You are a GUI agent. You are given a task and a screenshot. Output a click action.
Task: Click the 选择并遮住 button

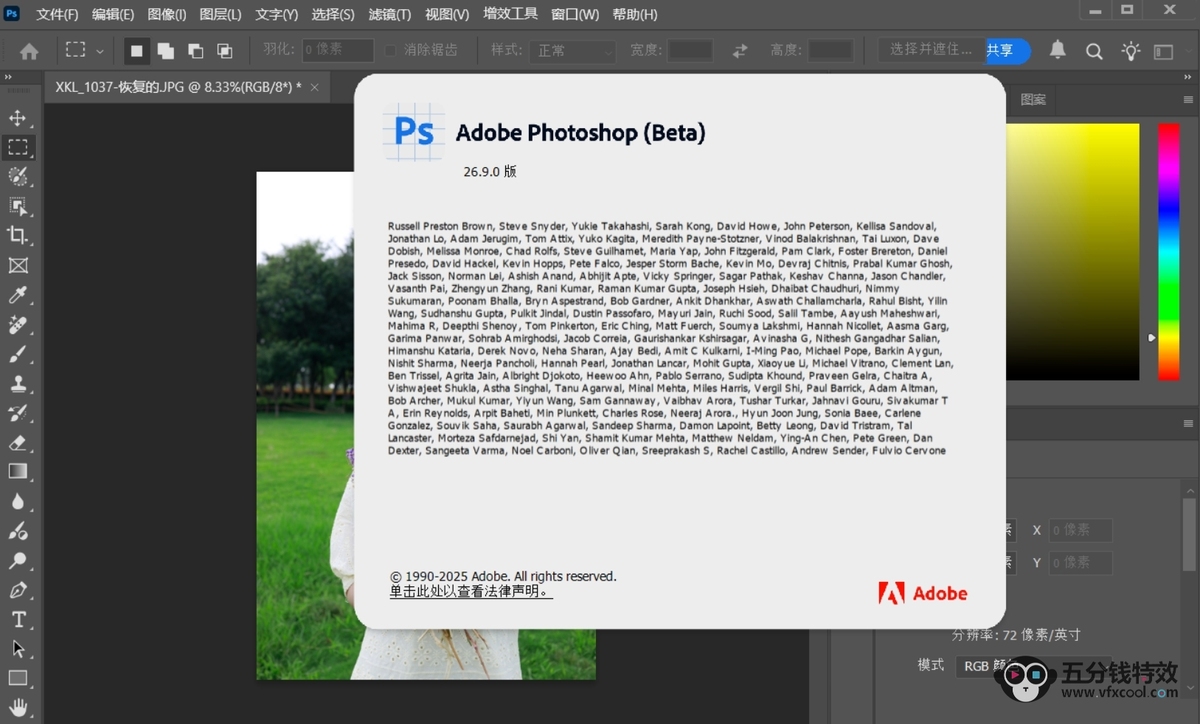point(931,49)
